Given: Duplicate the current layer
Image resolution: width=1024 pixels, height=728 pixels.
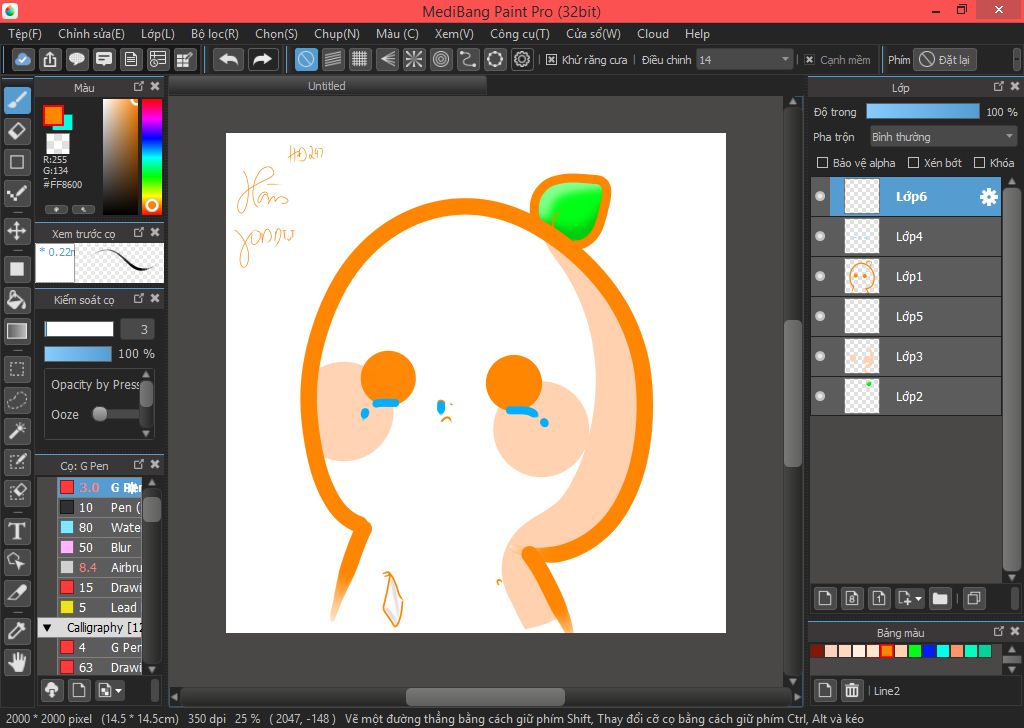Looking at the screenshot, I should click(974, 598).
